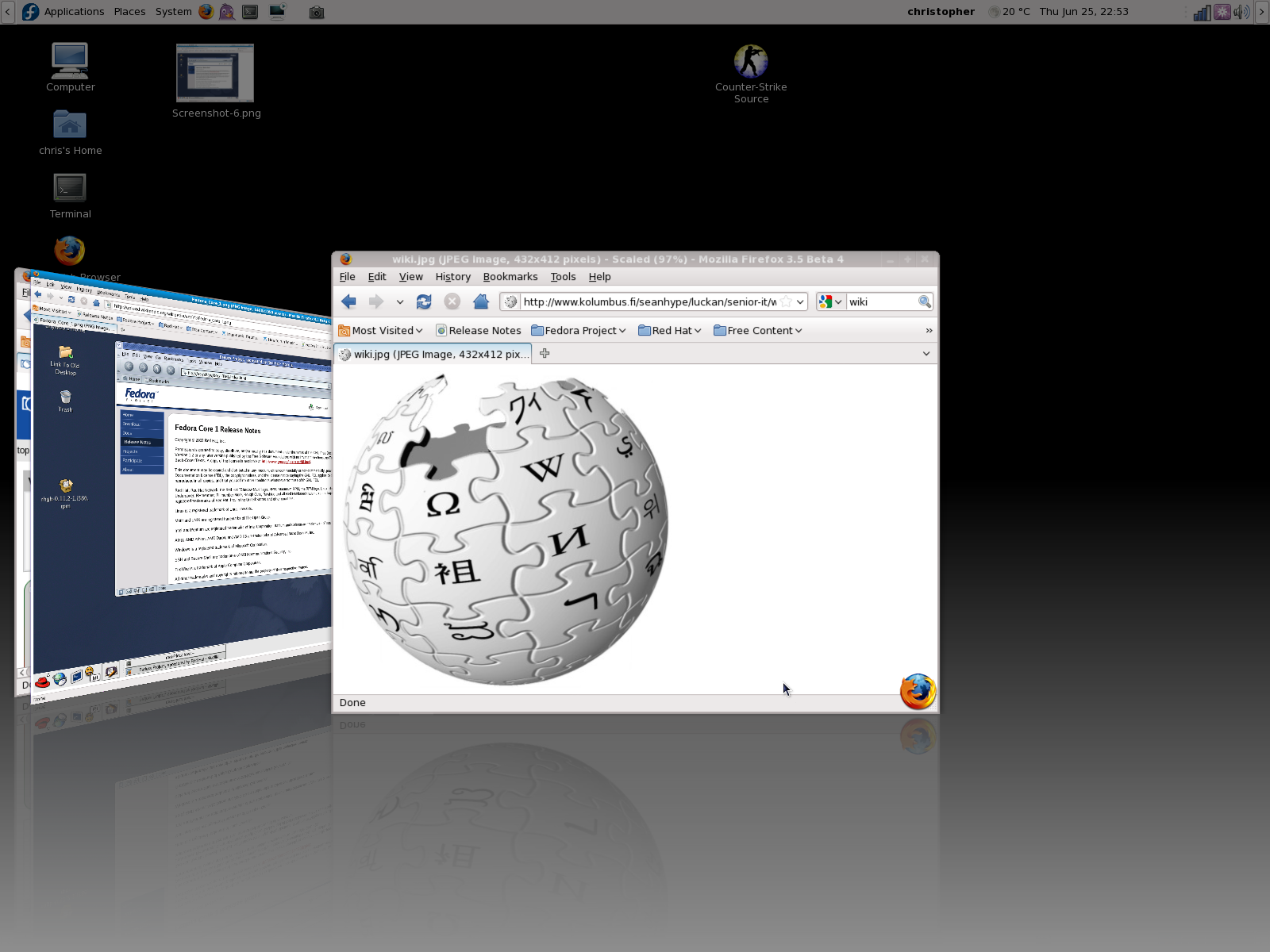Open the Google search engine selector
Viewport: 1270px width, 952px height.
pos(830,301)
